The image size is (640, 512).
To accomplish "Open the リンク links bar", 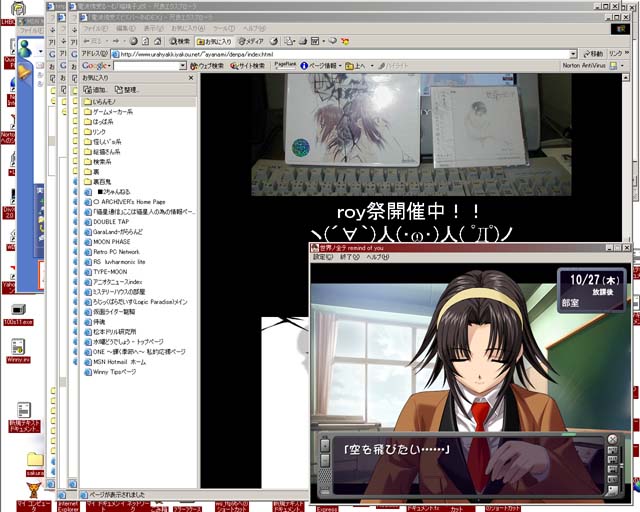I will point(618,54).
